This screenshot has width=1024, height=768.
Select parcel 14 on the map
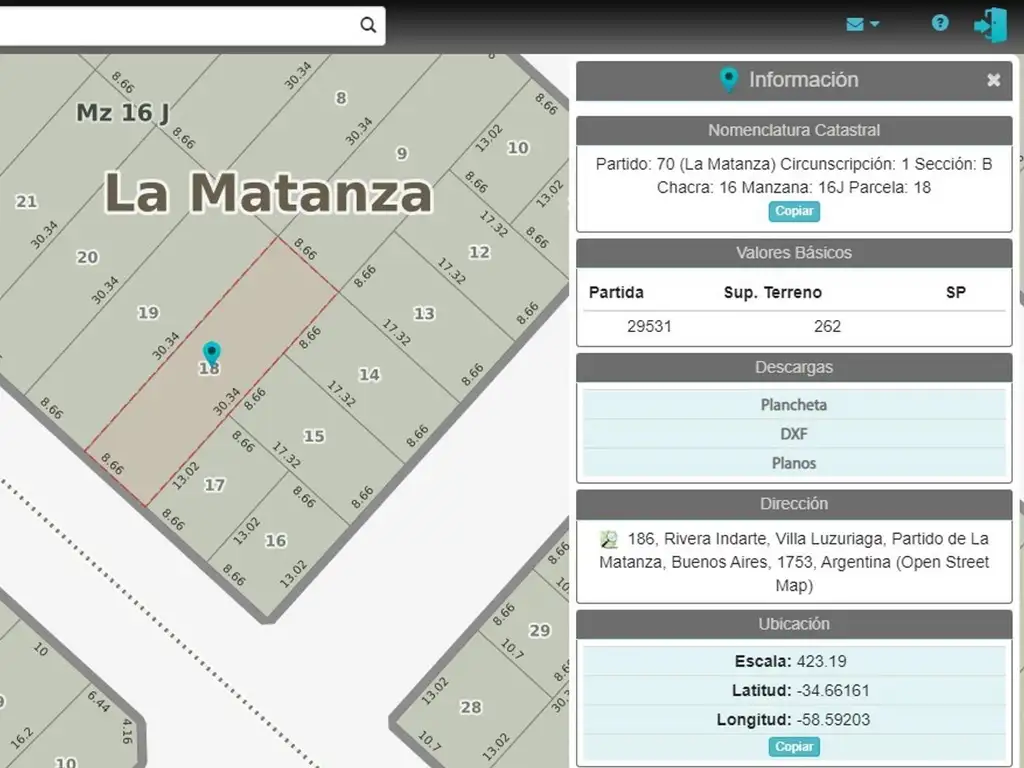tap(369, 374)
